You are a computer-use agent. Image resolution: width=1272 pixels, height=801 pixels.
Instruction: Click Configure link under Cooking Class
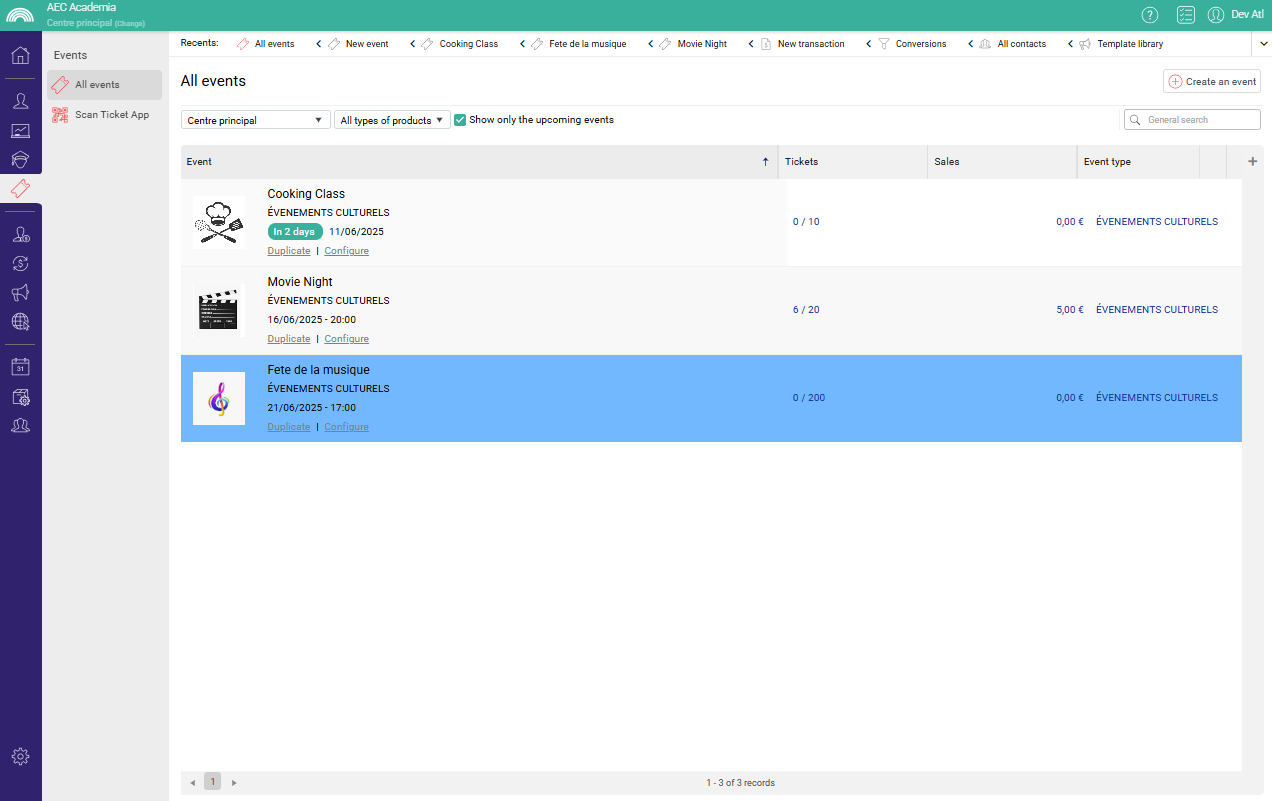point(346,251)
